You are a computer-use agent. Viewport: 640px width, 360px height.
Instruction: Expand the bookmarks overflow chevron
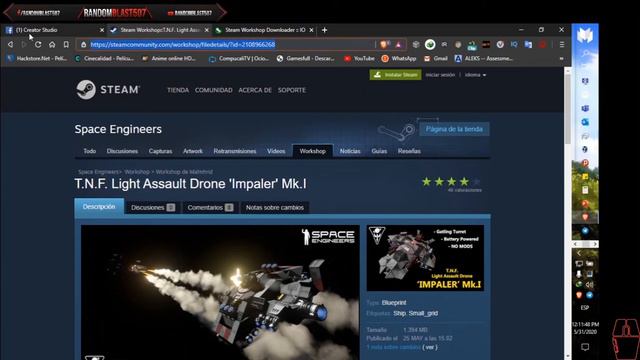click(562, 58)
